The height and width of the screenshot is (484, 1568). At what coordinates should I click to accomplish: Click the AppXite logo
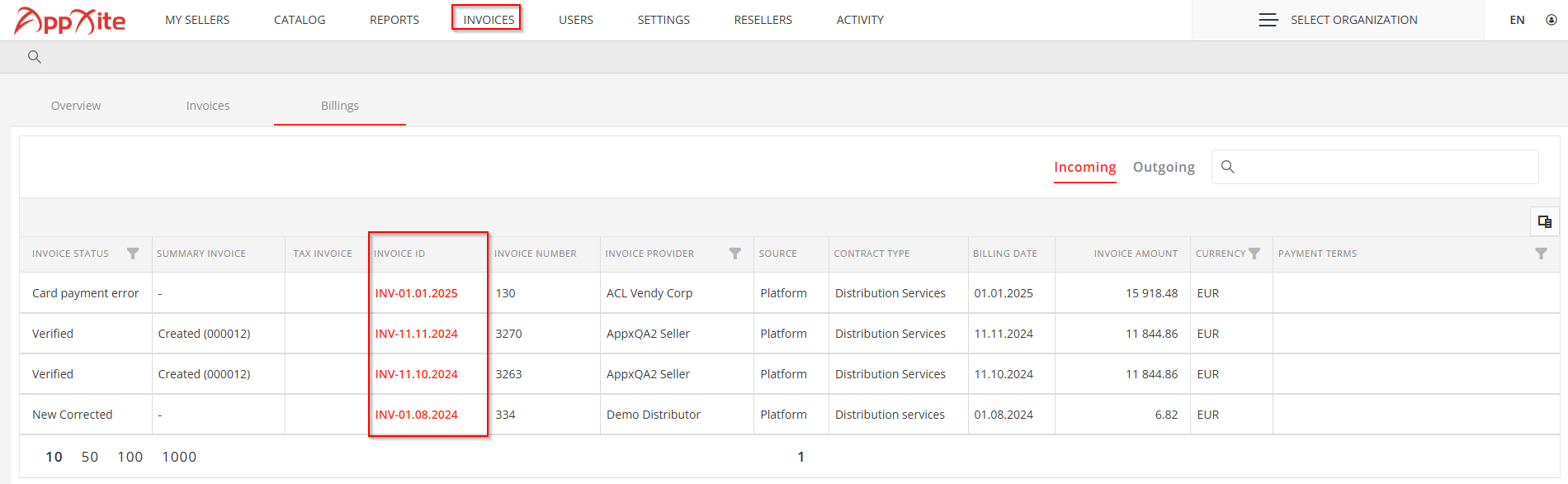click(x=70, y=21)
